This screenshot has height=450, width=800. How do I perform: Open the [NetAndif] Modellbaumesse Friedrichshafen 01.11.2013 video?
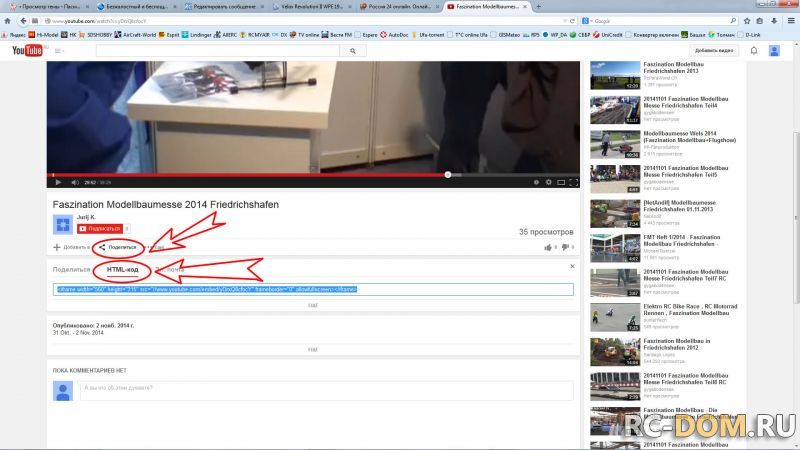click(679, 206)
